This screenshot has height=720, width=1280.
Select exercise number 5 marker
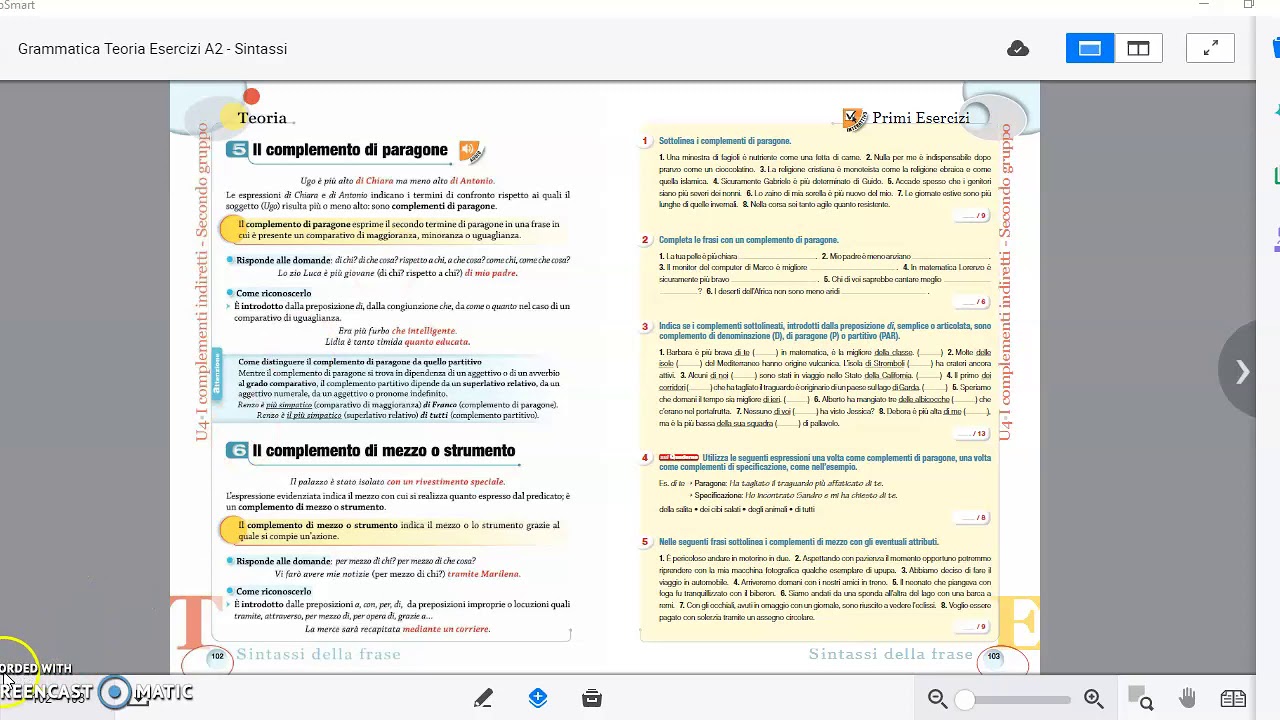645,542
